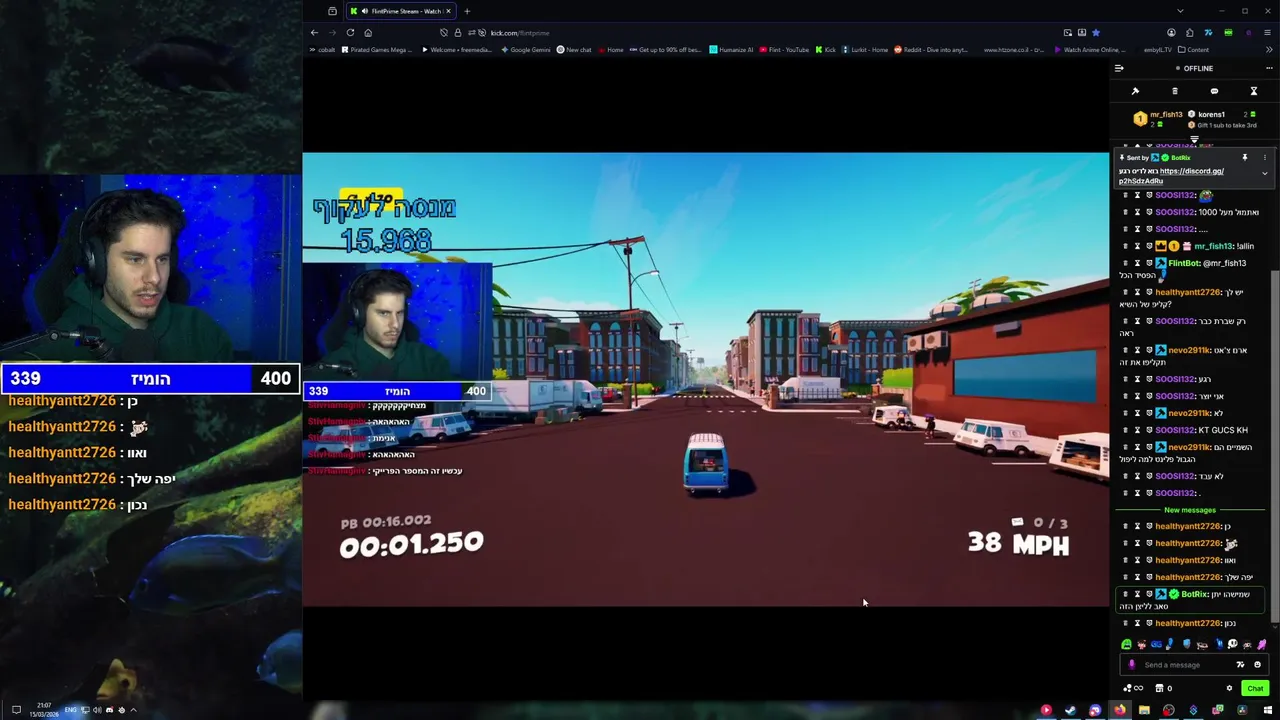Open chat options three-dot menu
This screenshot has height=720, width=1280.
(1269, 68)
